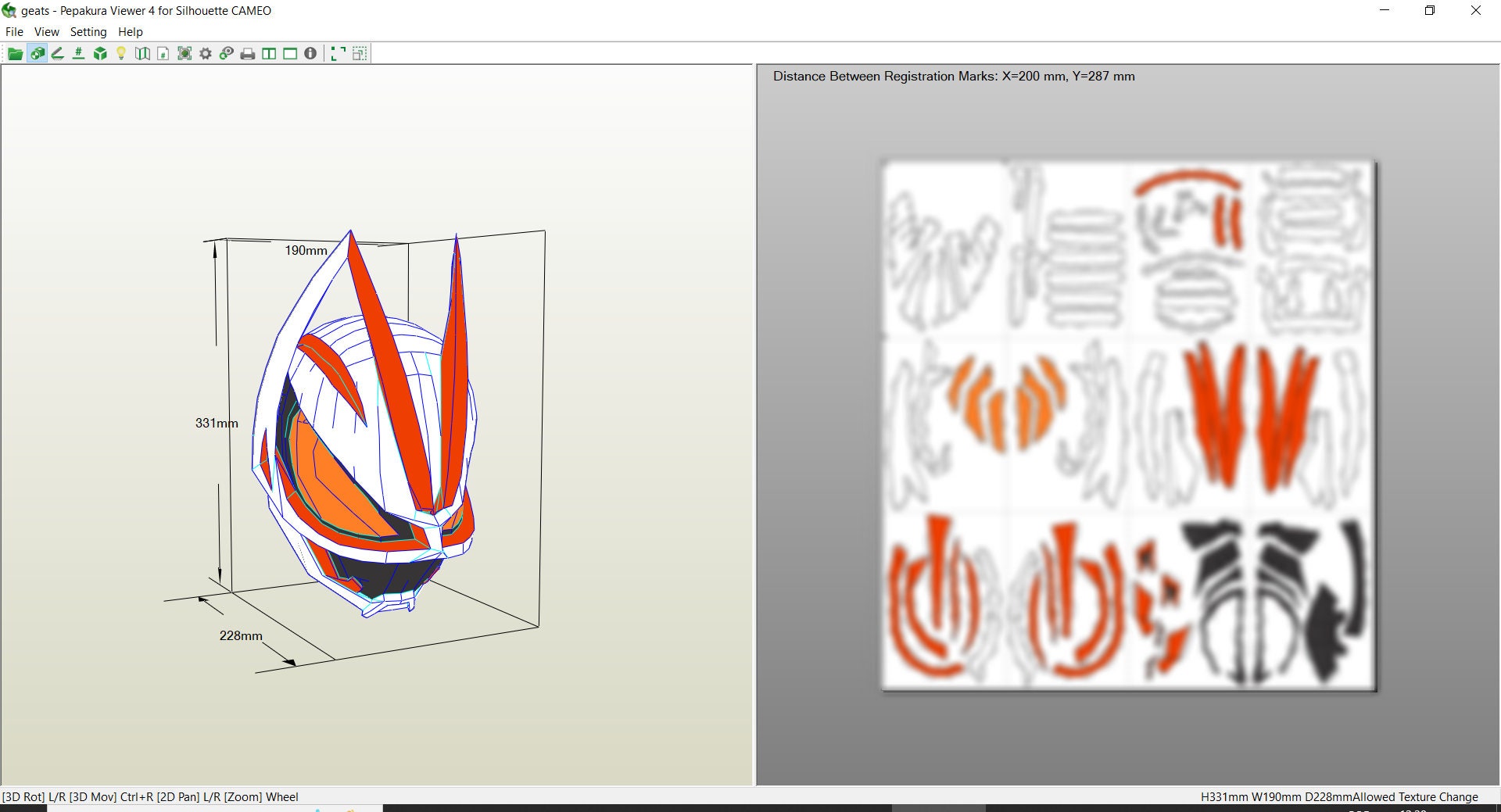Switch to the split-pane window layout
The width and height of the screenshot is (1501, 812).
268,53
